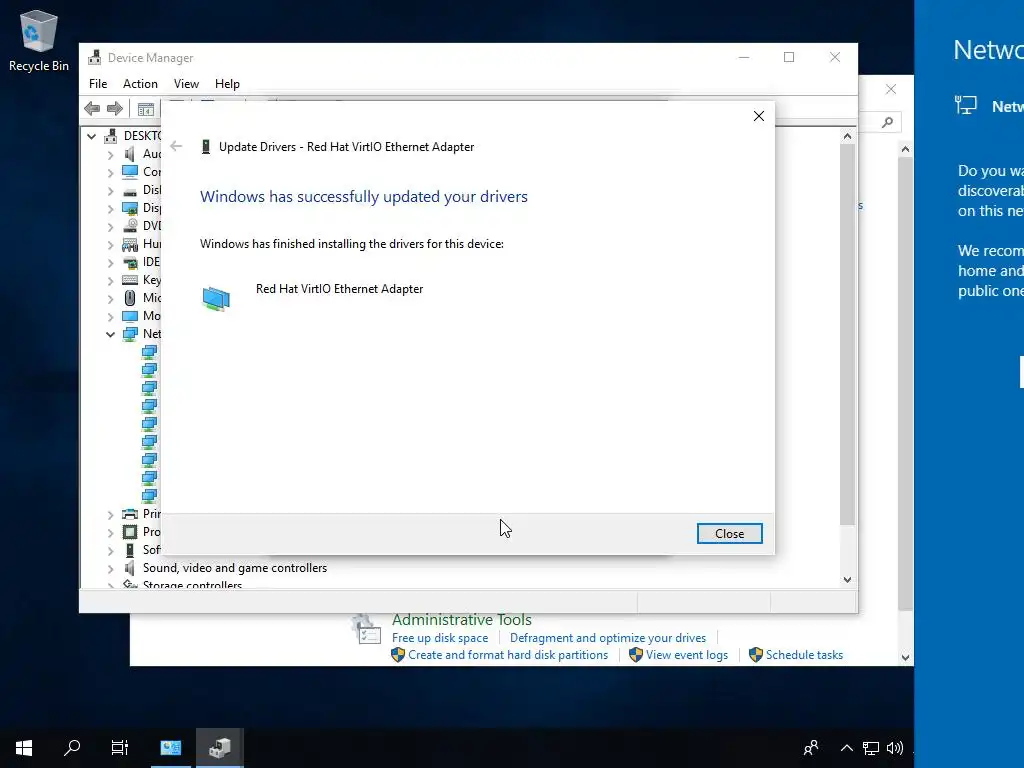Expand the Processors category arrow

coord(110,532)
